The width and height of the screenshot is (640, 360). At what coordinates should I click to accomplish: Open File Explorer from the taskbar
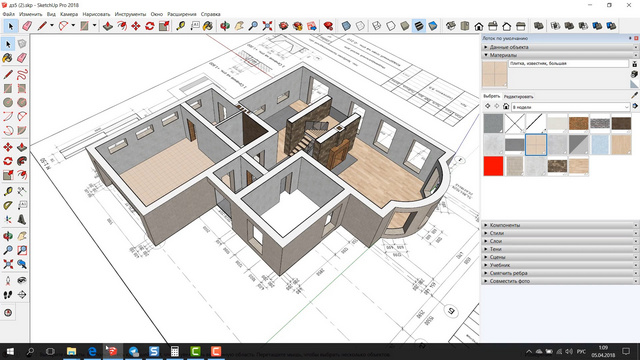(71, 351)
